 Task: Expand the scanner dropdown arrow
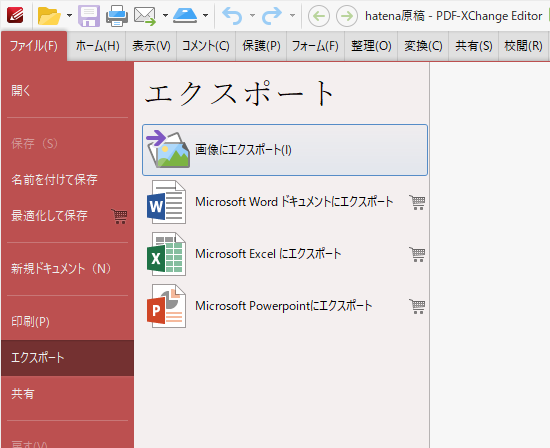[x=206, y=15]
